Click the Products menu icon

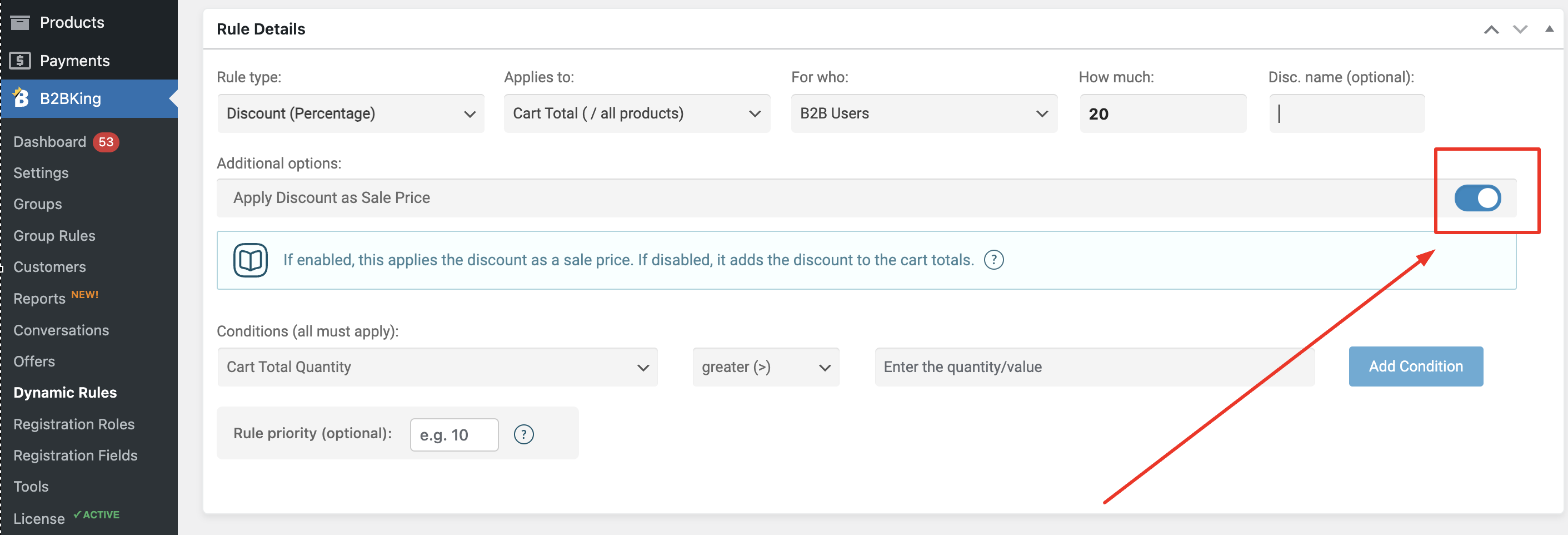click(20, 23)
